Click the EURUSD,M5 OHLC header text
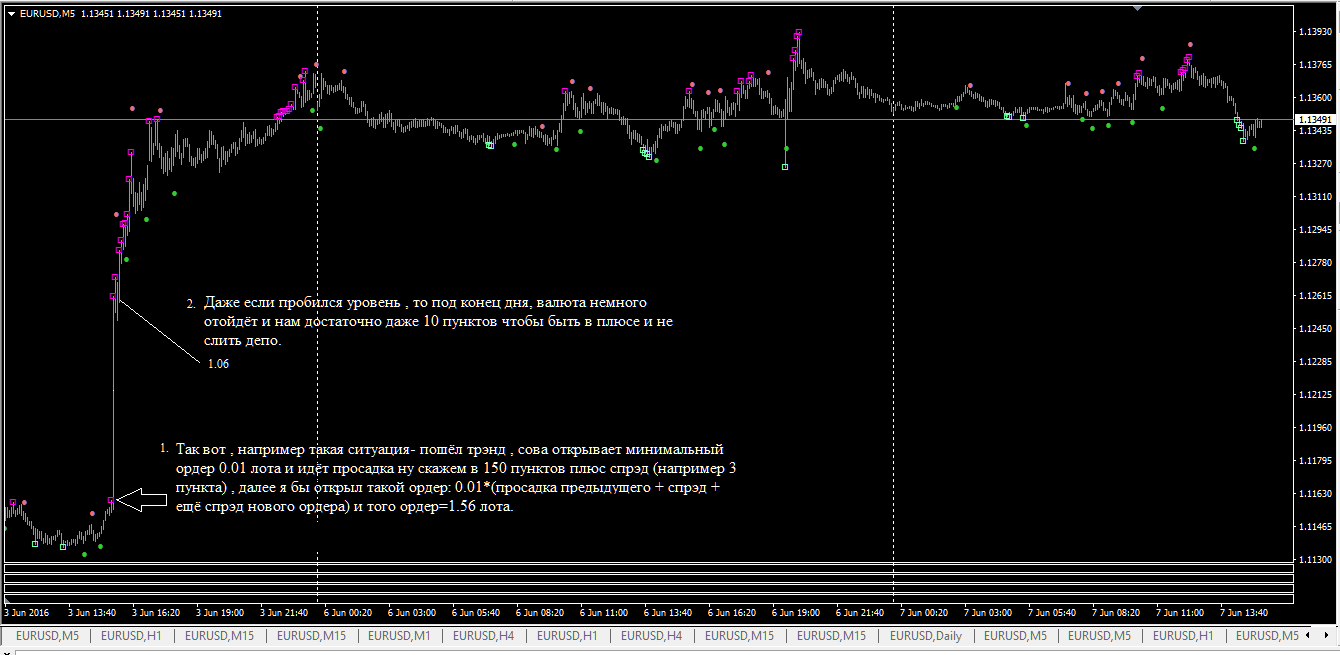The height and width of the screenshot is (655, 1340). click(x=120, y=14)
